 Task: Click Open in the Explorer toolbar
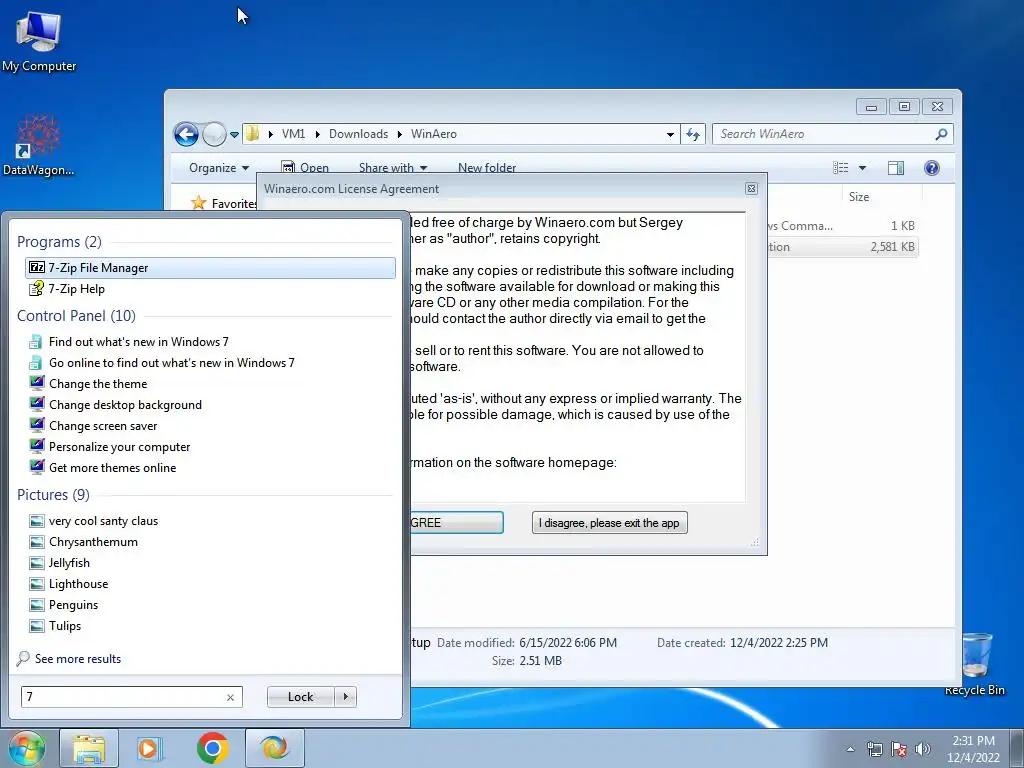[x=305, y=168]
